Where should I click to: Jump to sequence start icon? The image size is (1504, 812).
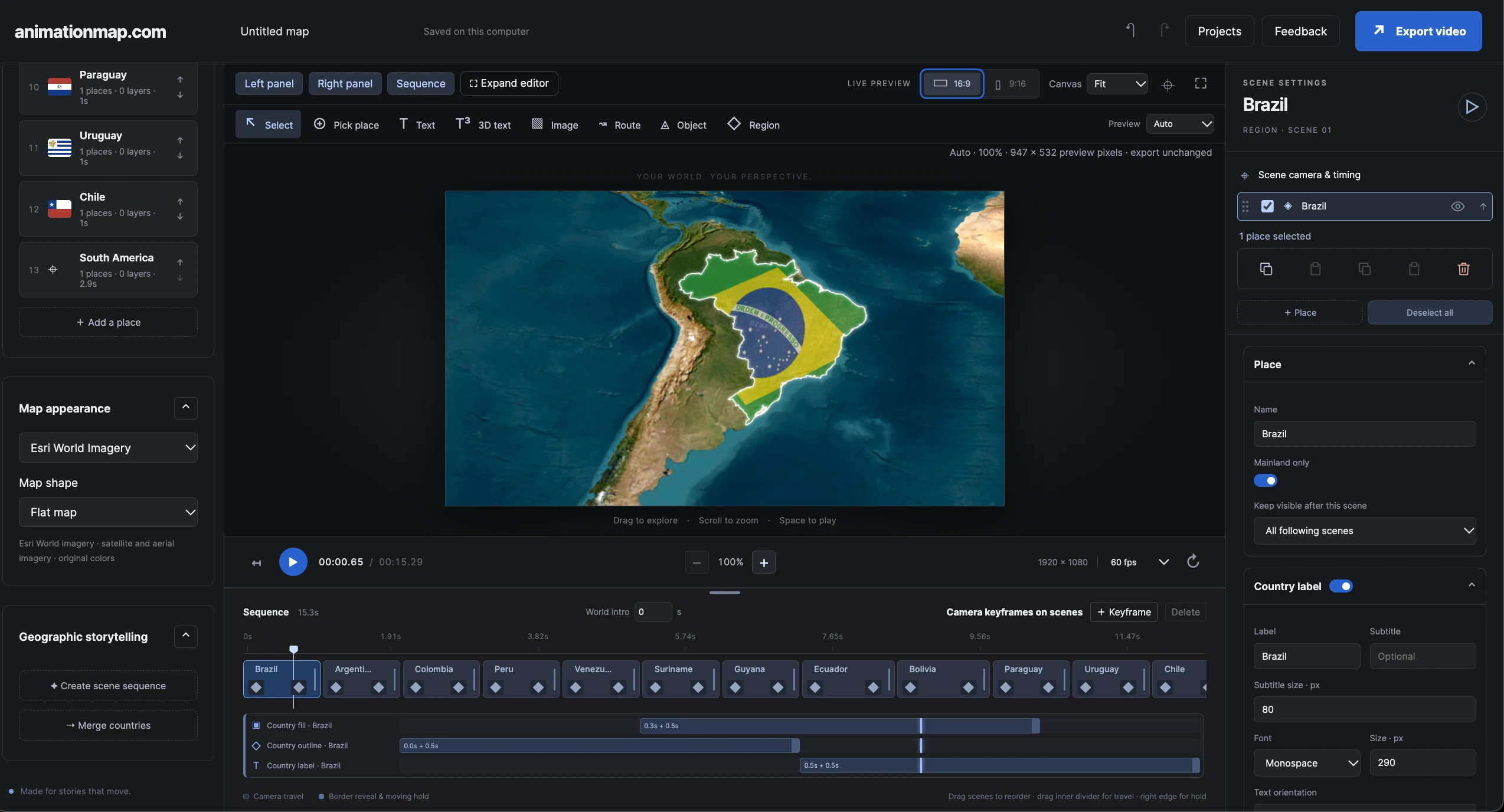[256, 563]
